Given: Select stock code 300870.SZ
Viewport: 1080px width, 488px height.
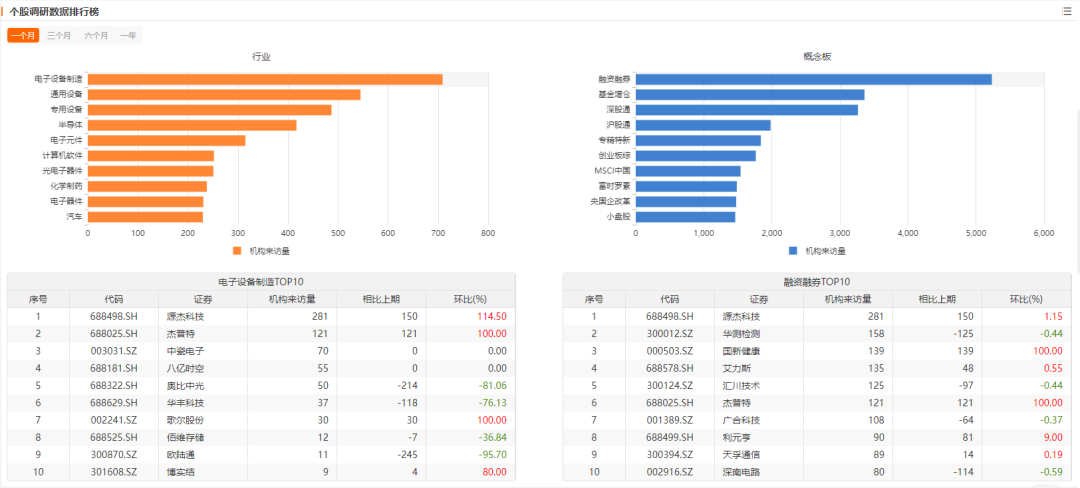Looking at the screenshot, I should (x=114, y=454).
